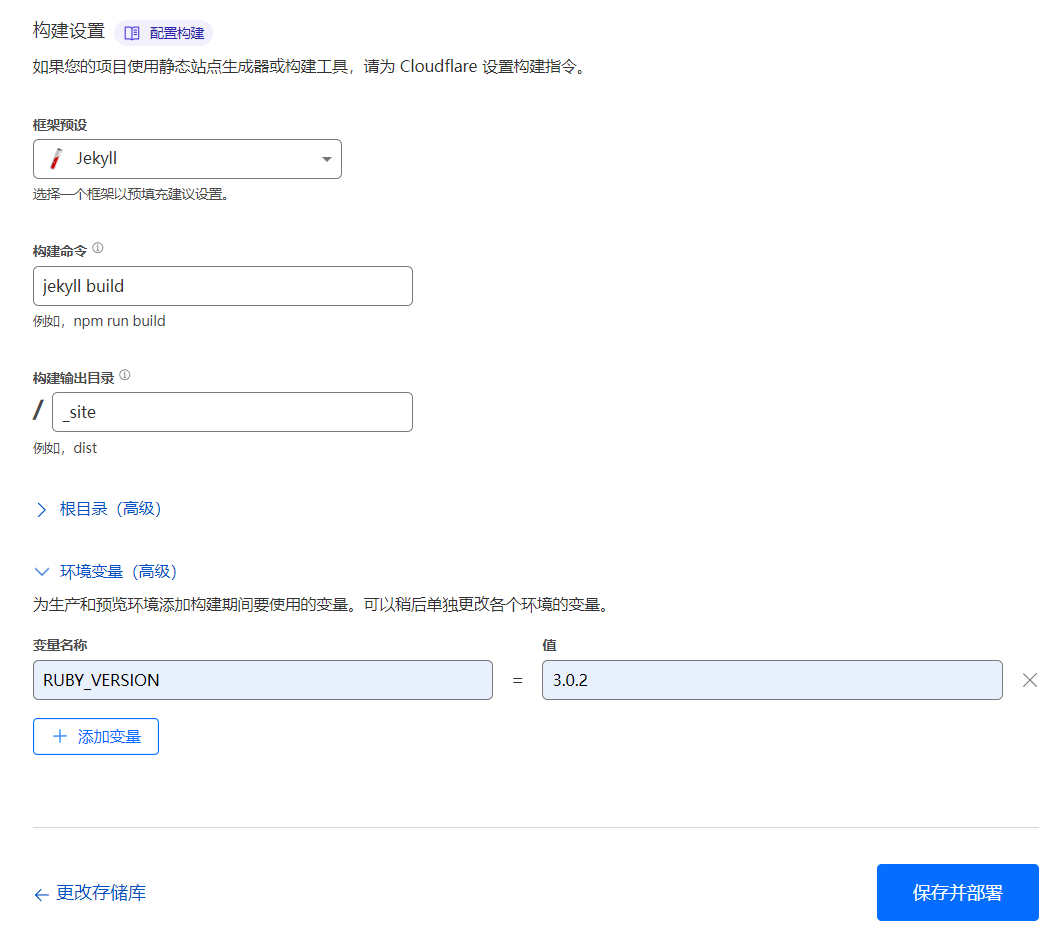Click the 根目录（高级）label text
This screenshot has width=1064, height=951.
pyautogui.click(x=110, y=509)
